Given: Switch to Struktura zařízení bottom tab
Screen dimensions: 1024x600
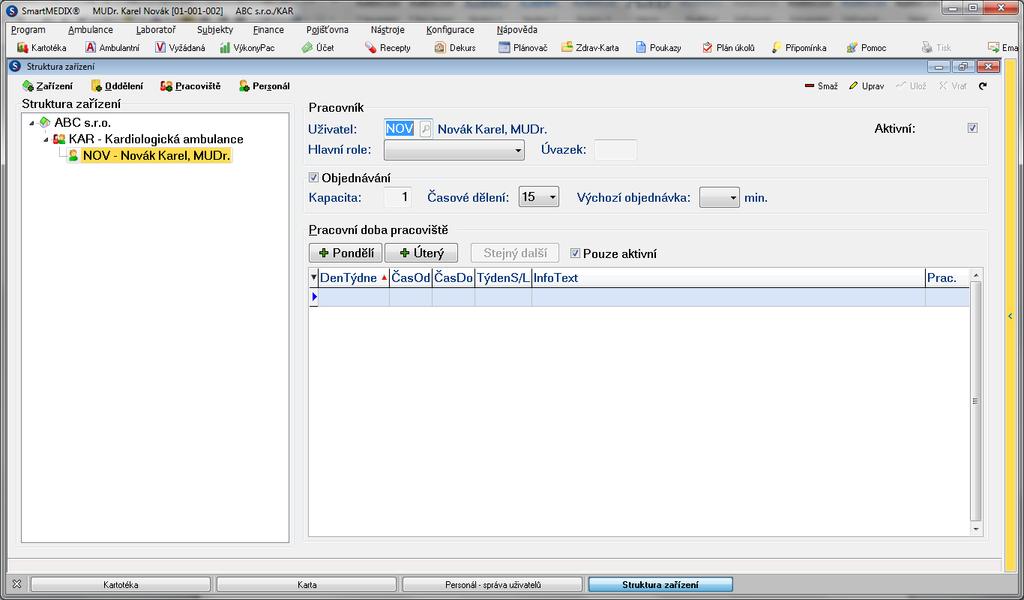Looking at the screenshot, I should click(x=660, y=584).
